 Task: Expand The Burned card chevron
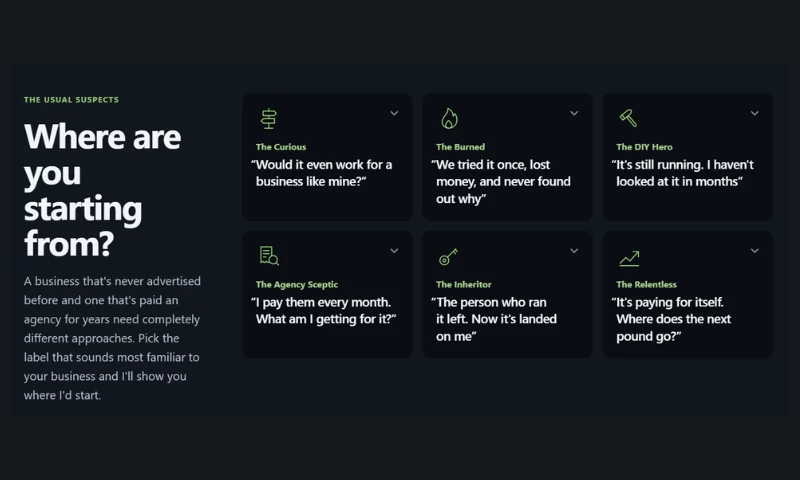click(574, 113)
